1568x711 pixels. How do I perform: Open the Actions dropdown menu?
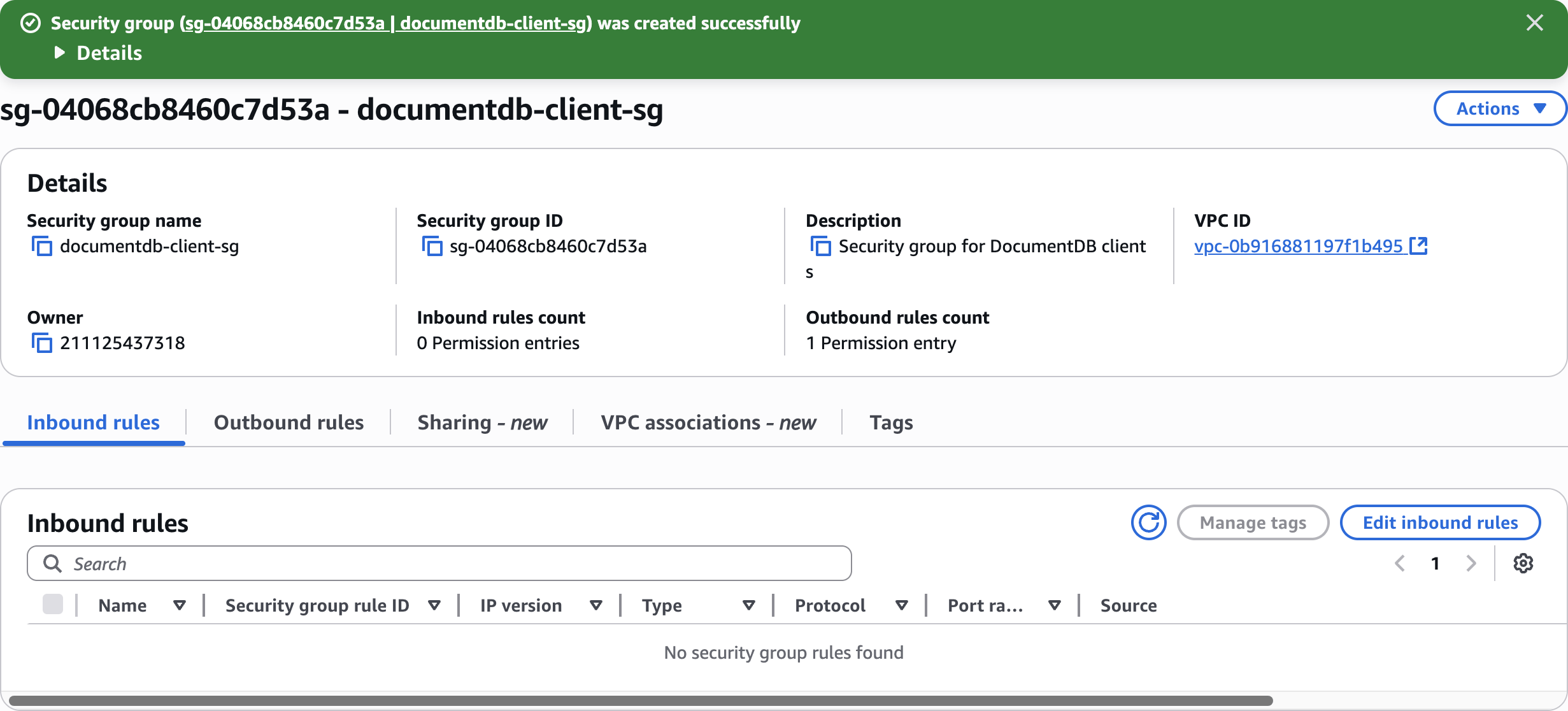click(1500, 108)
